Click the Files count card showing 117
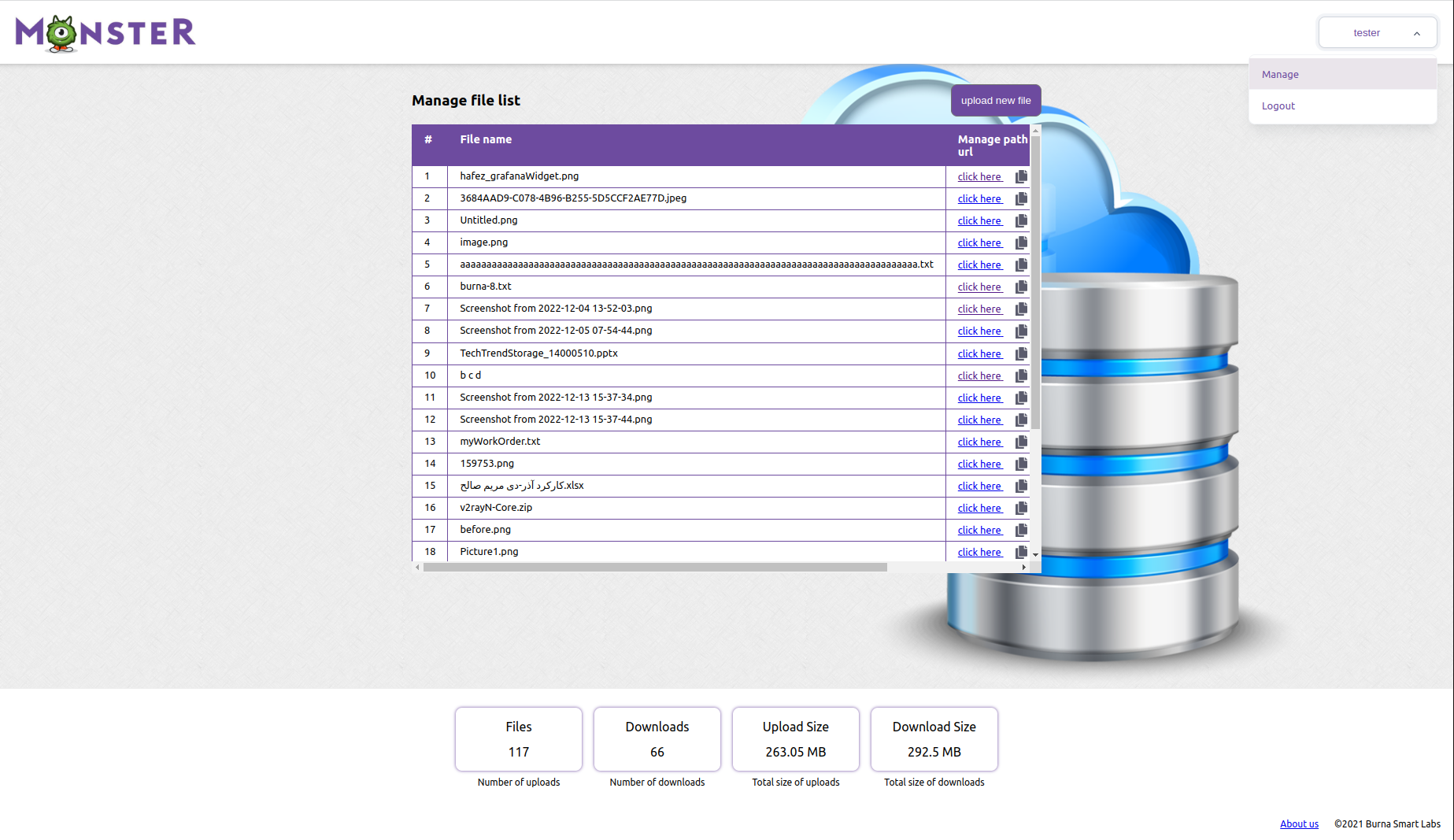1454x840 pixels. pos(519,739)
